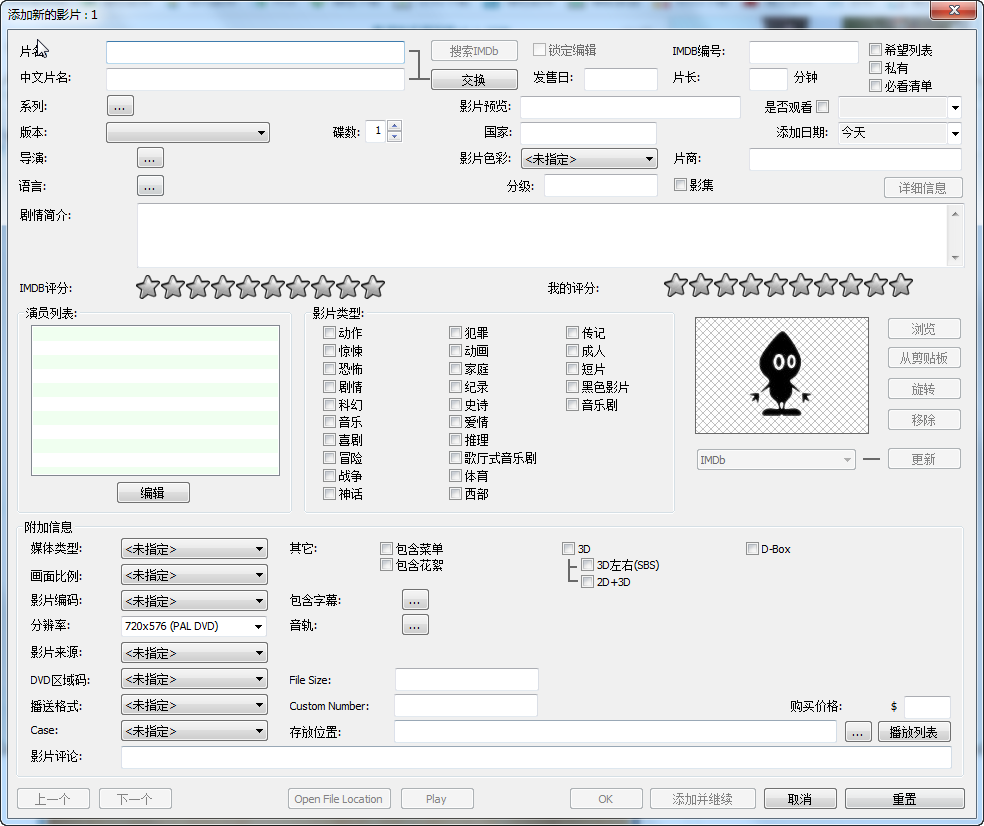Click the 浏览 cover browse button
This screenshot has width=984, height=826.
924,328
